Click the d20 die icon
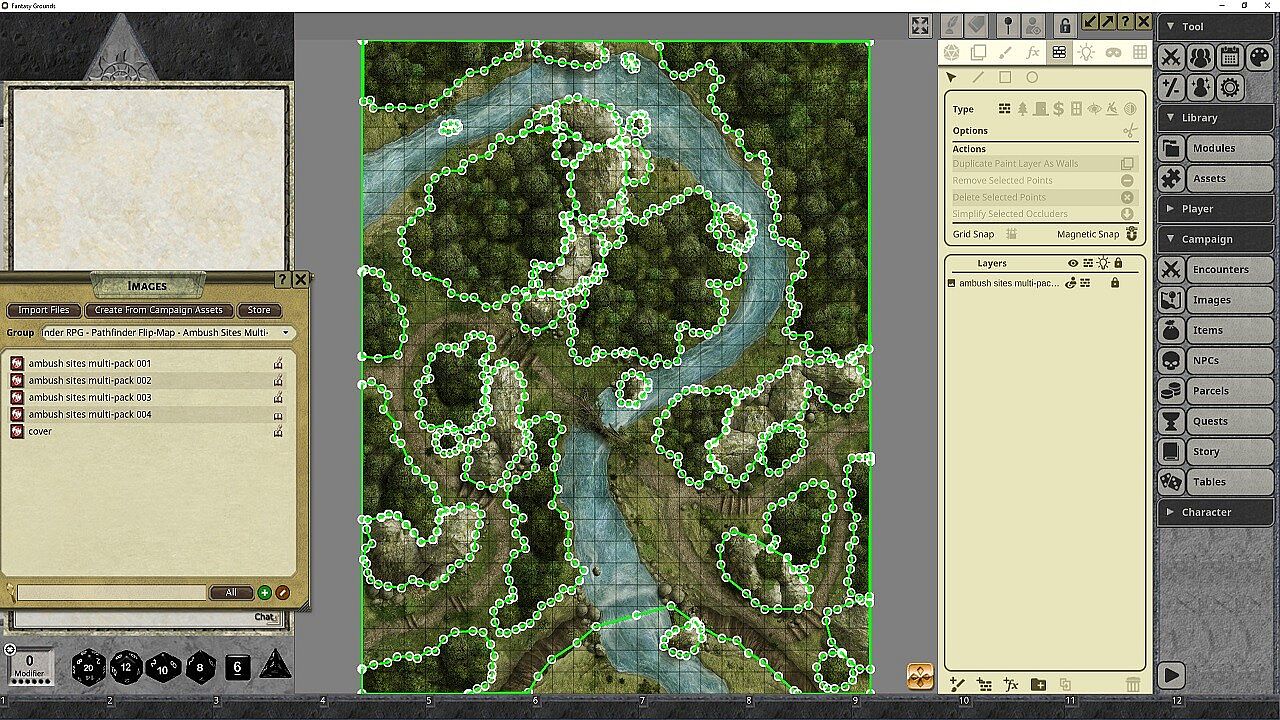The image size is (1280, 720). point(89,666)
